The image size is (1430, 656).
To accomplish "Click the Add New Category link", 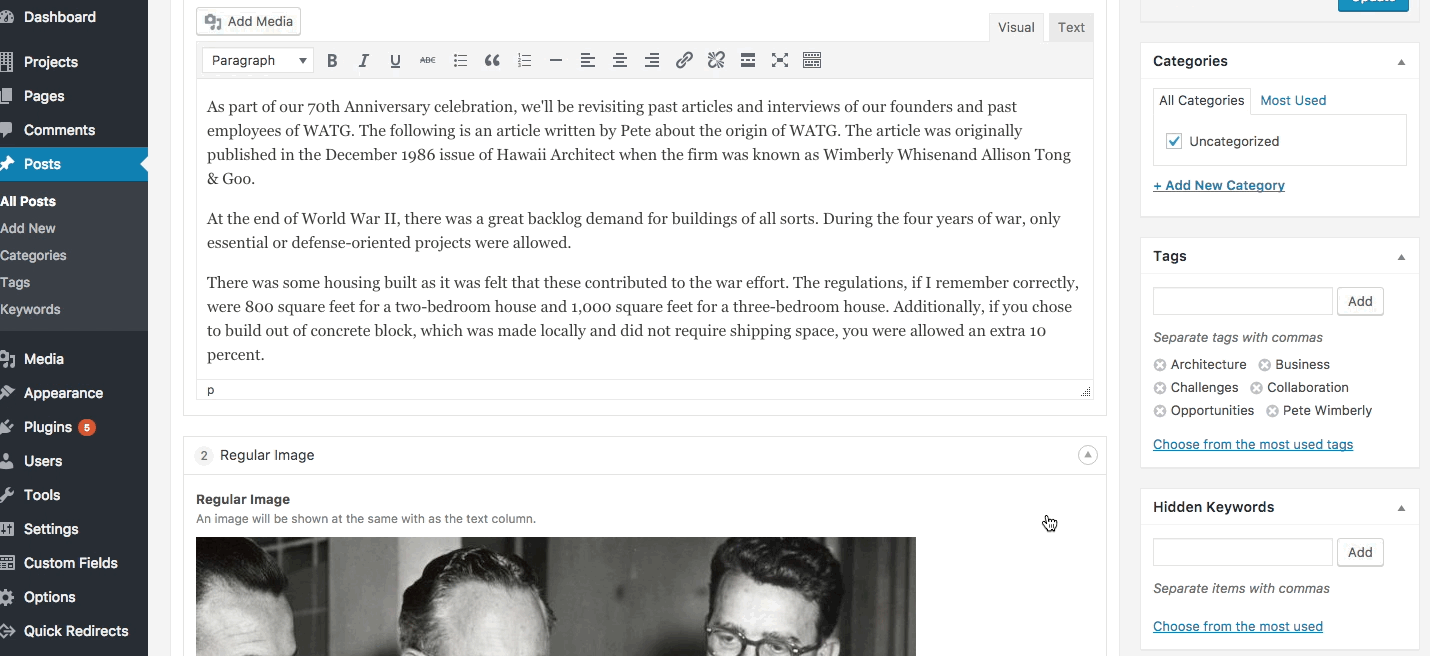I will (1219, 185).
